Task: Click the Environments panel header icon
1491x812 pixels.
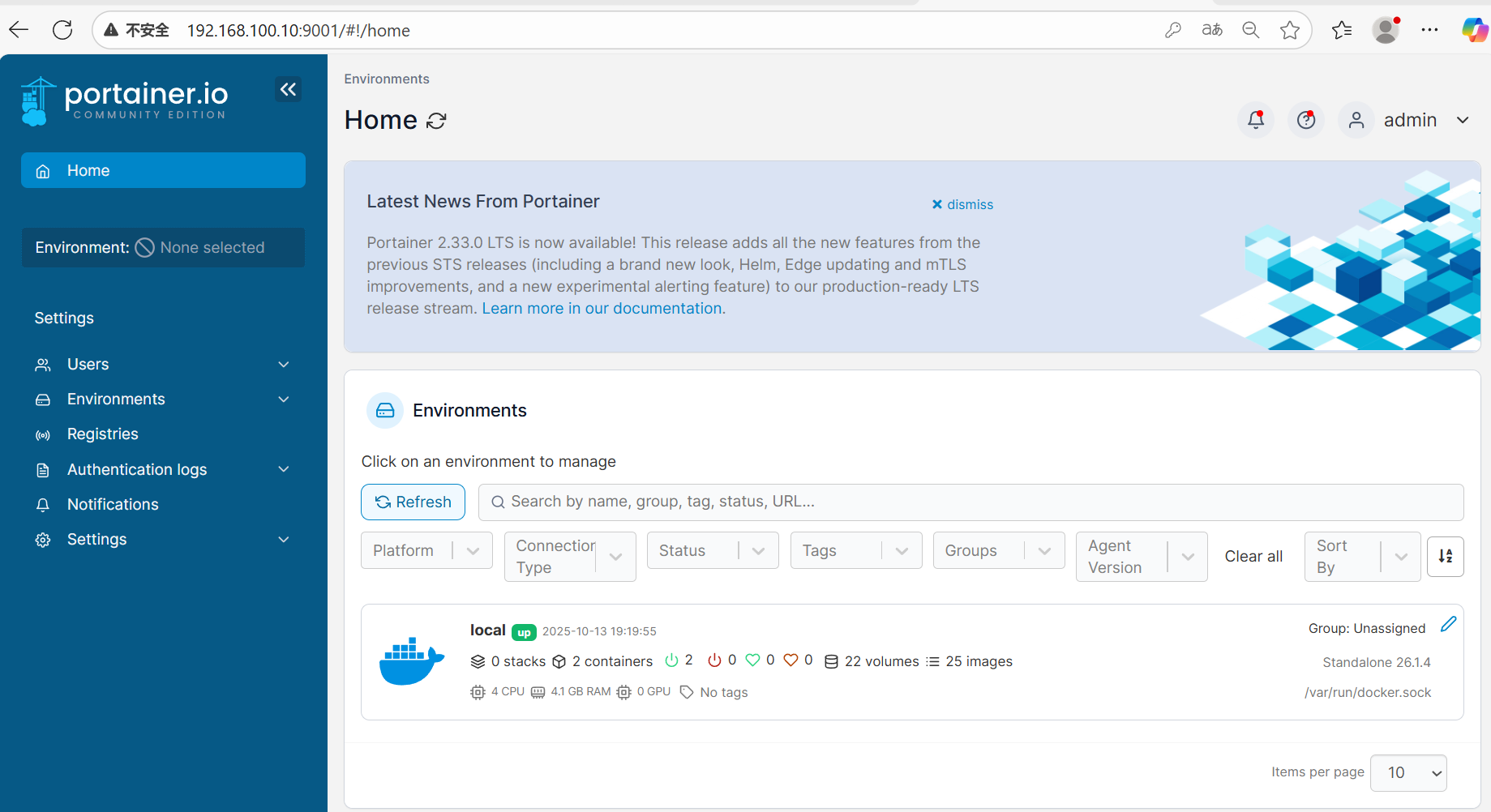Action: click(385, 411)
